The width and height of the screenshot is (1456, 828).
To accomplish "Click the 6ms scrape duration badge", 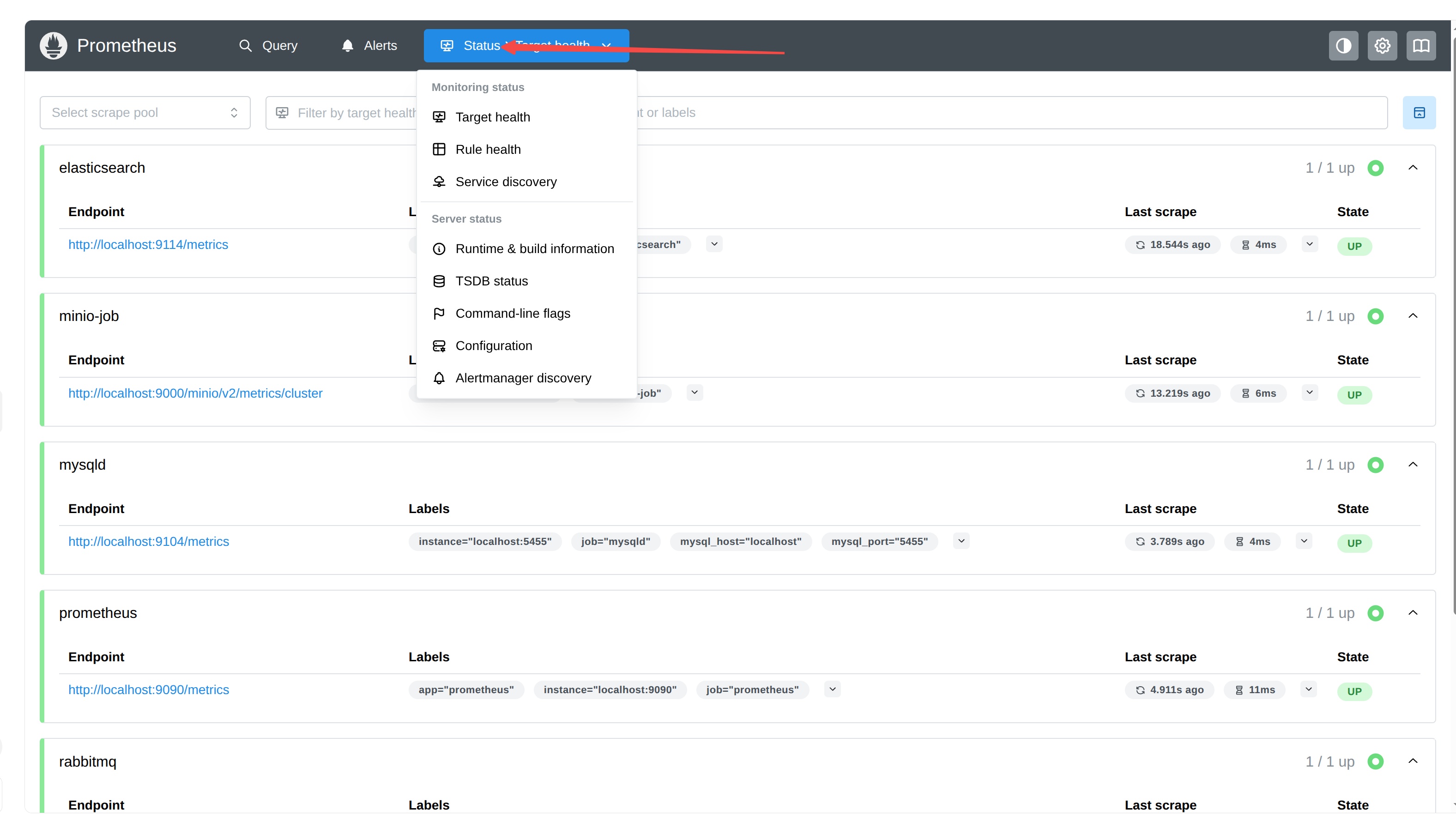I will click(x=1258, y=393).
